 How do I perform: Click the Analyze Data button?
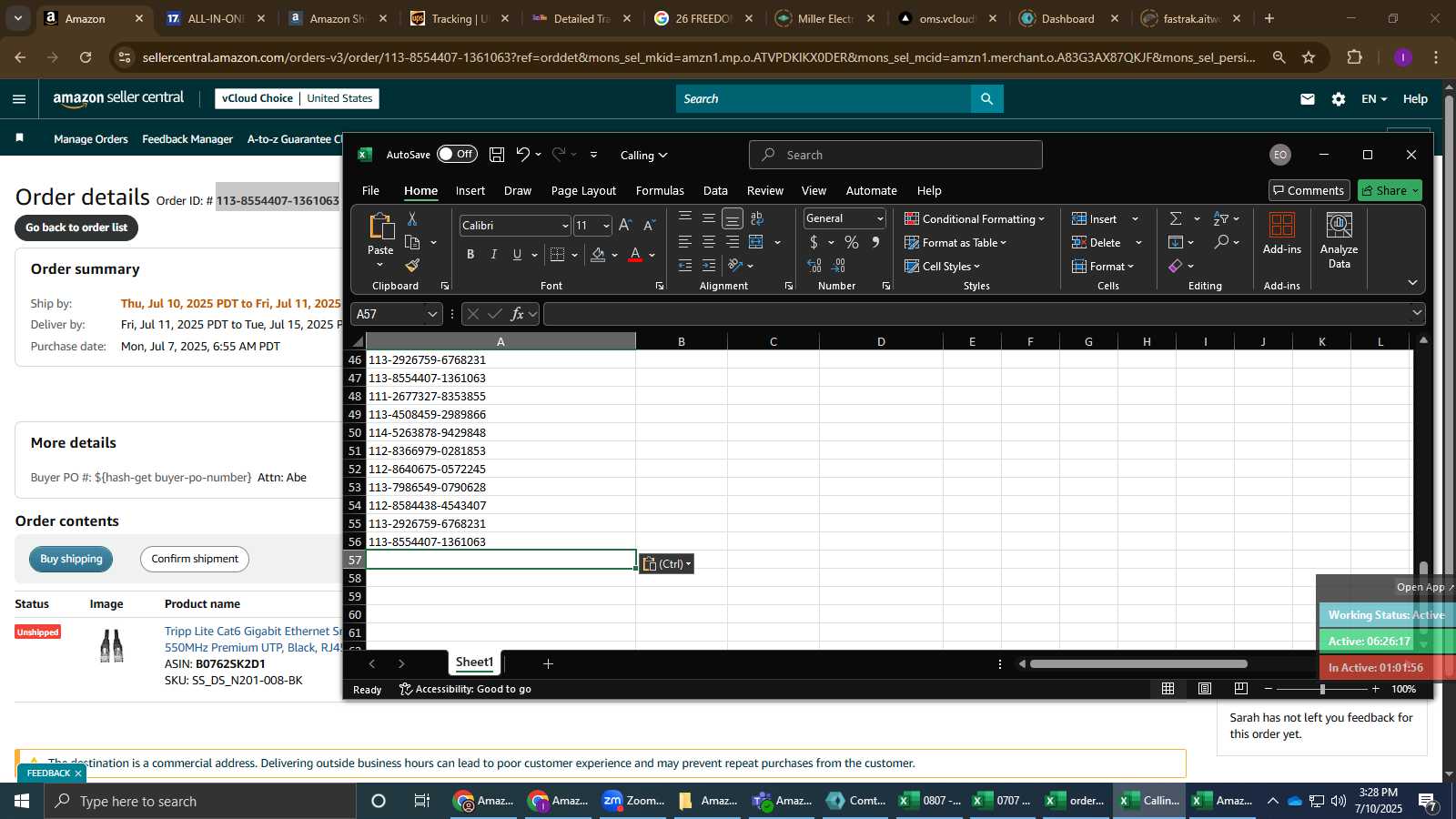point(1339,240)
